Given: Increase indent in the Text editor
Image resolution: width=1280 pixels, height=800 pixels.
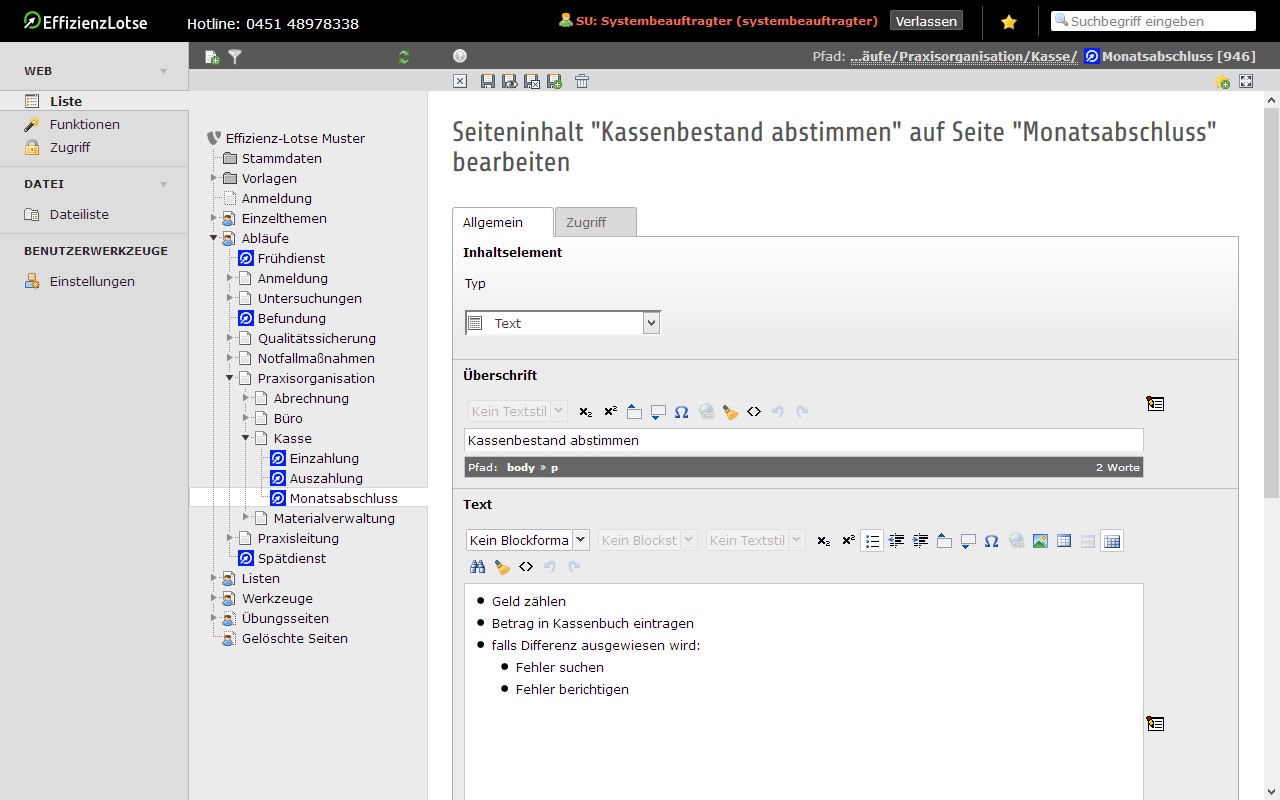Looking at the screenshot, I should 920,541.
